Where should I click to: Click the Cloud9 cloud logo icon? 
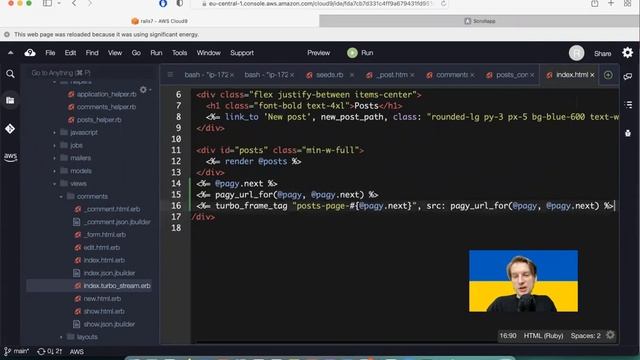coord(30,53)
